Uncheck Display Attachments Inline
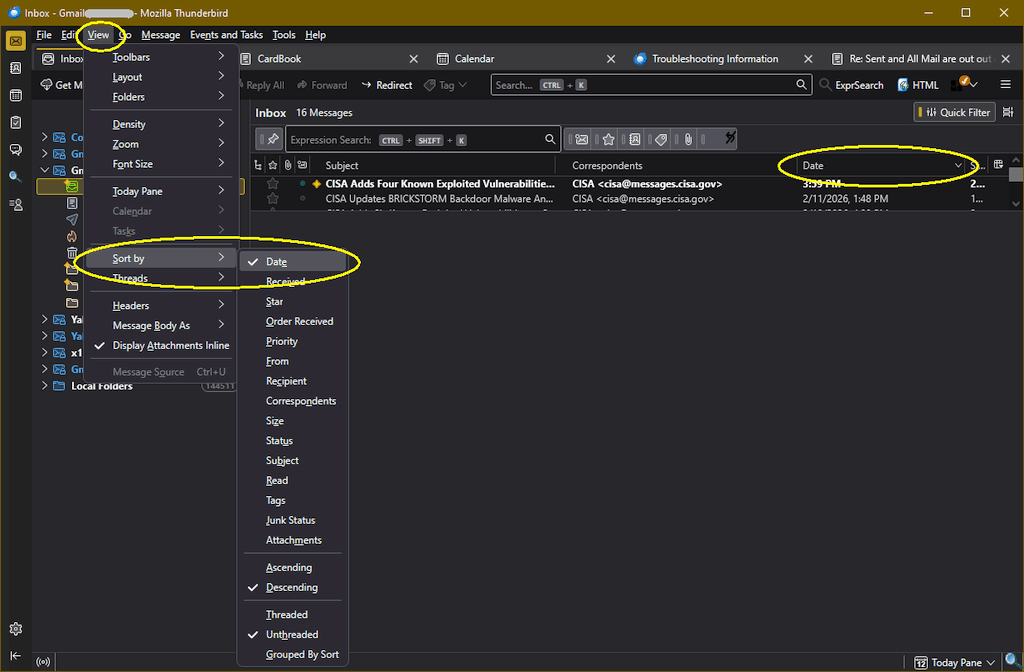Viewport: 1024px width, 672px height. [x=170, y=346]
